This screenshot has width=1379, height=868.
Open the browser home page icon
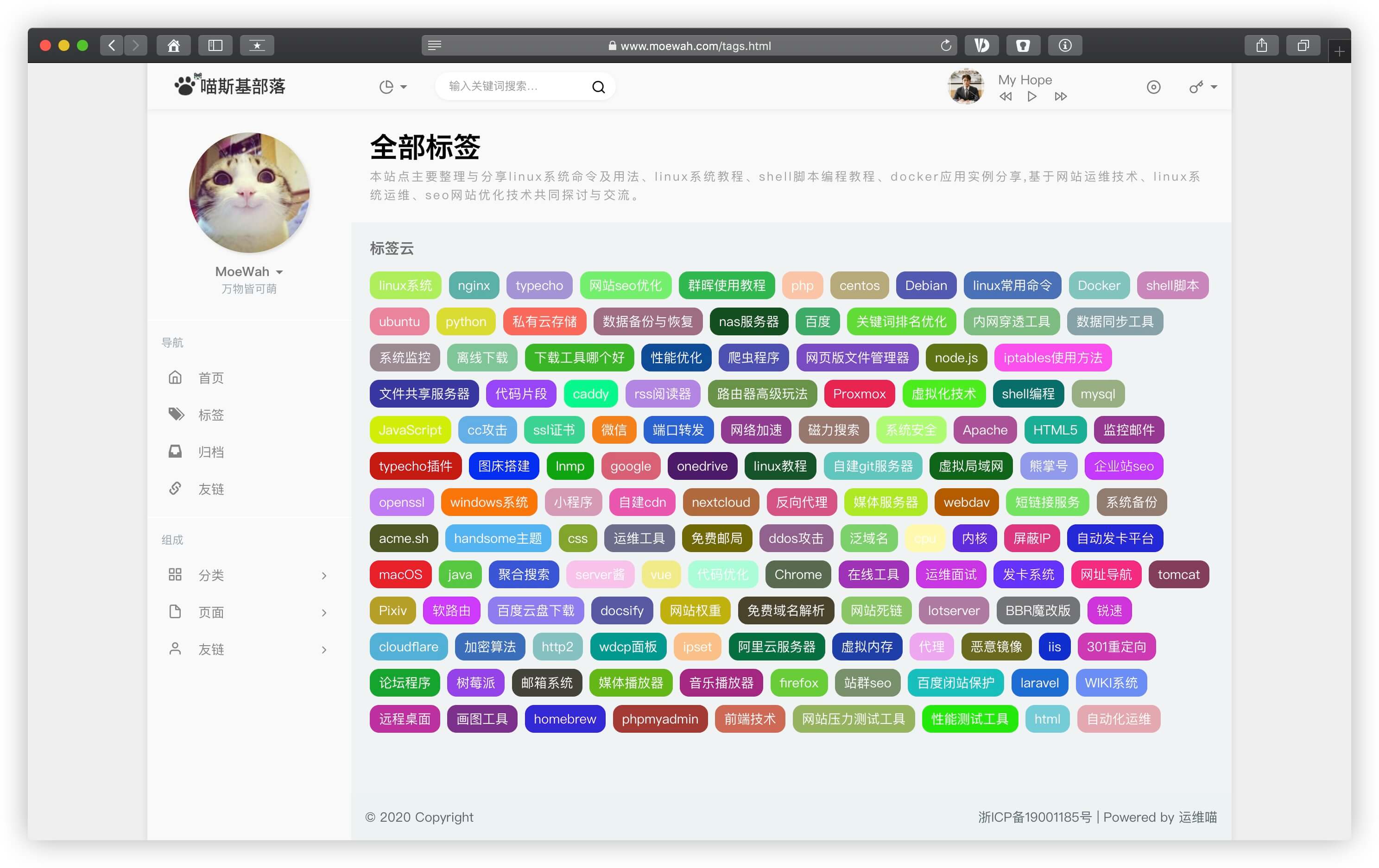173,45
